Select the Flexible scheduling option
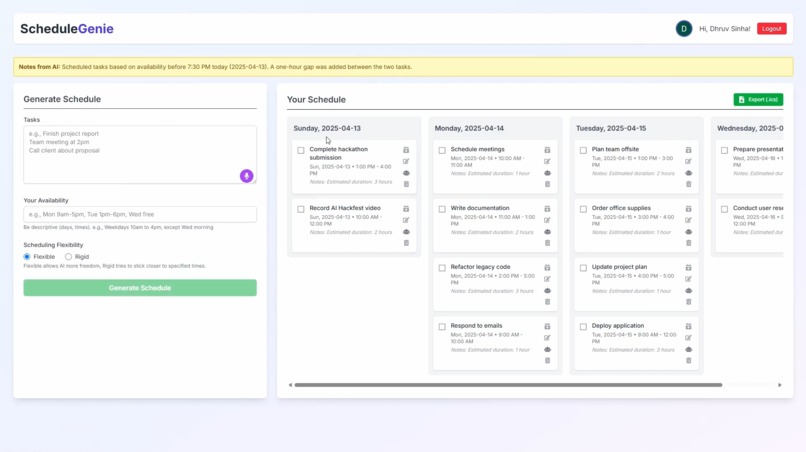Viewport: 806px width, 452px height. coord(27,257)
